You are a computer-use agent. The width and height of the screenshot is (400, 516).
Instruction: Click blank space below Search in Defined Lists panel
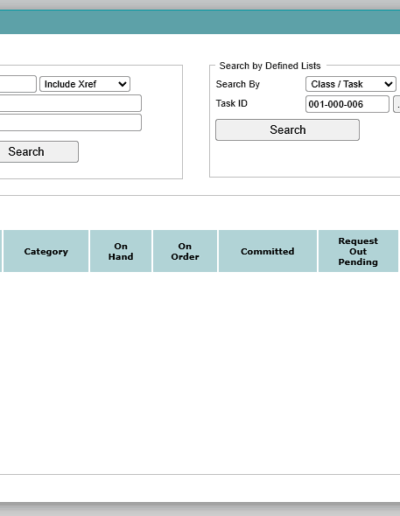304,159
